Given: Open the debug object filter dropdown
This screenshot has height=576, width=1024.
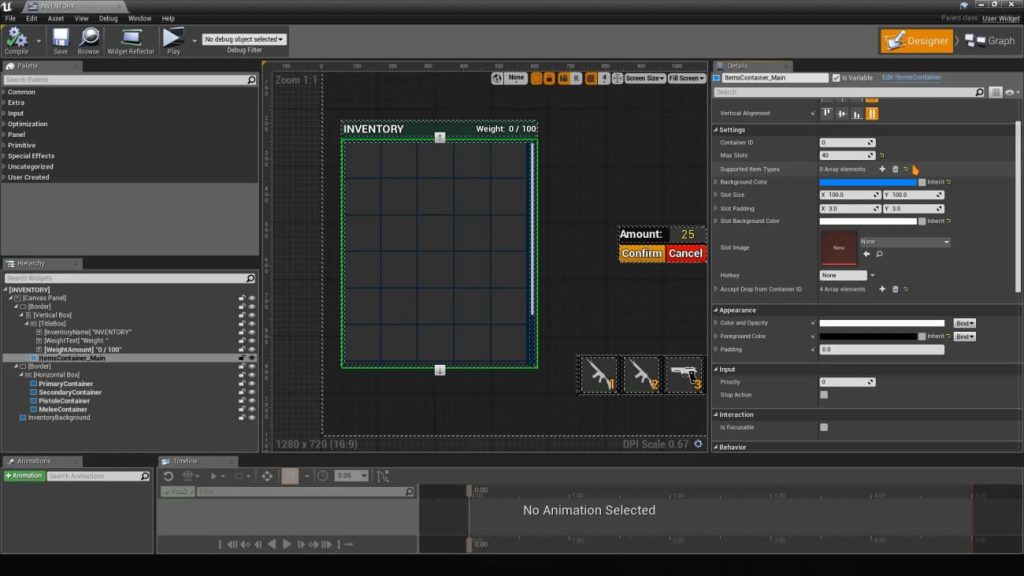Looking at the screenshot, I should [244, 39].
